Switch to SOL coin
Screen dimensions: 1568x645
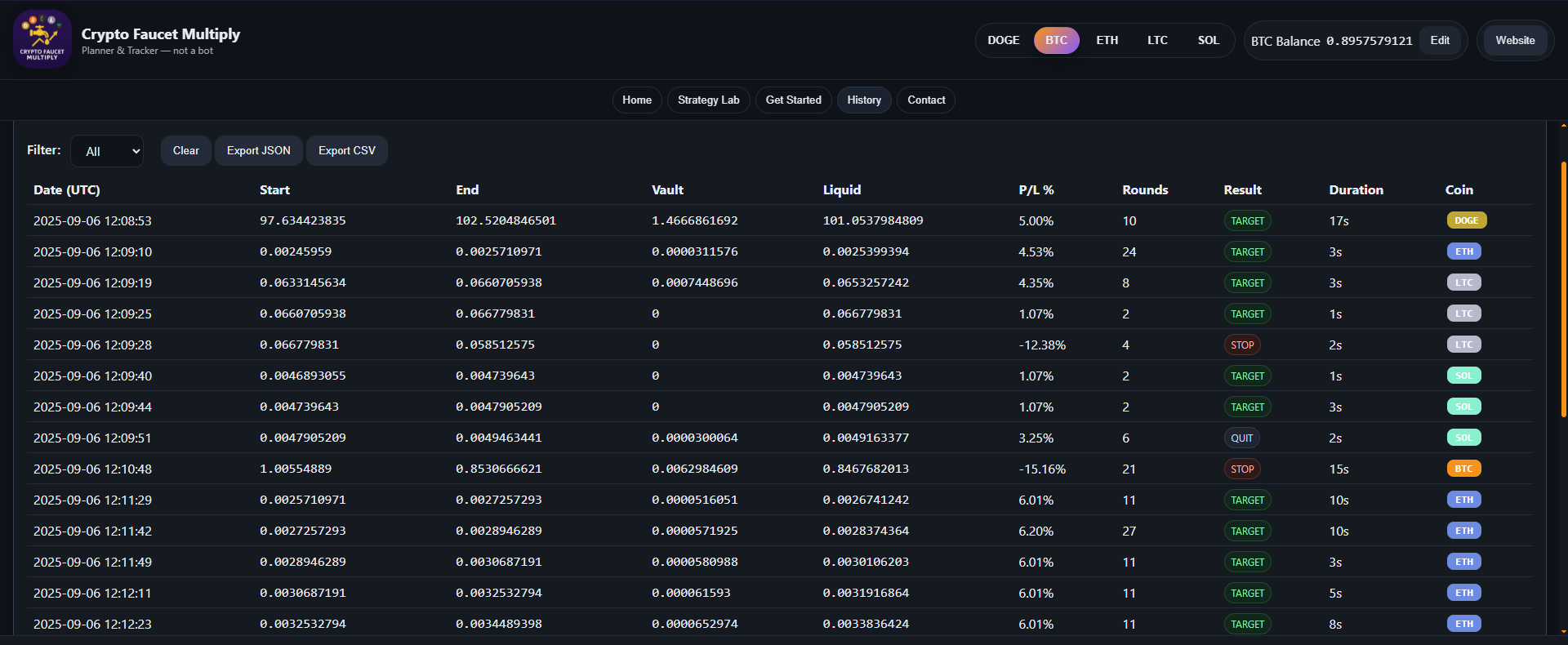[x=1208, y=40]
